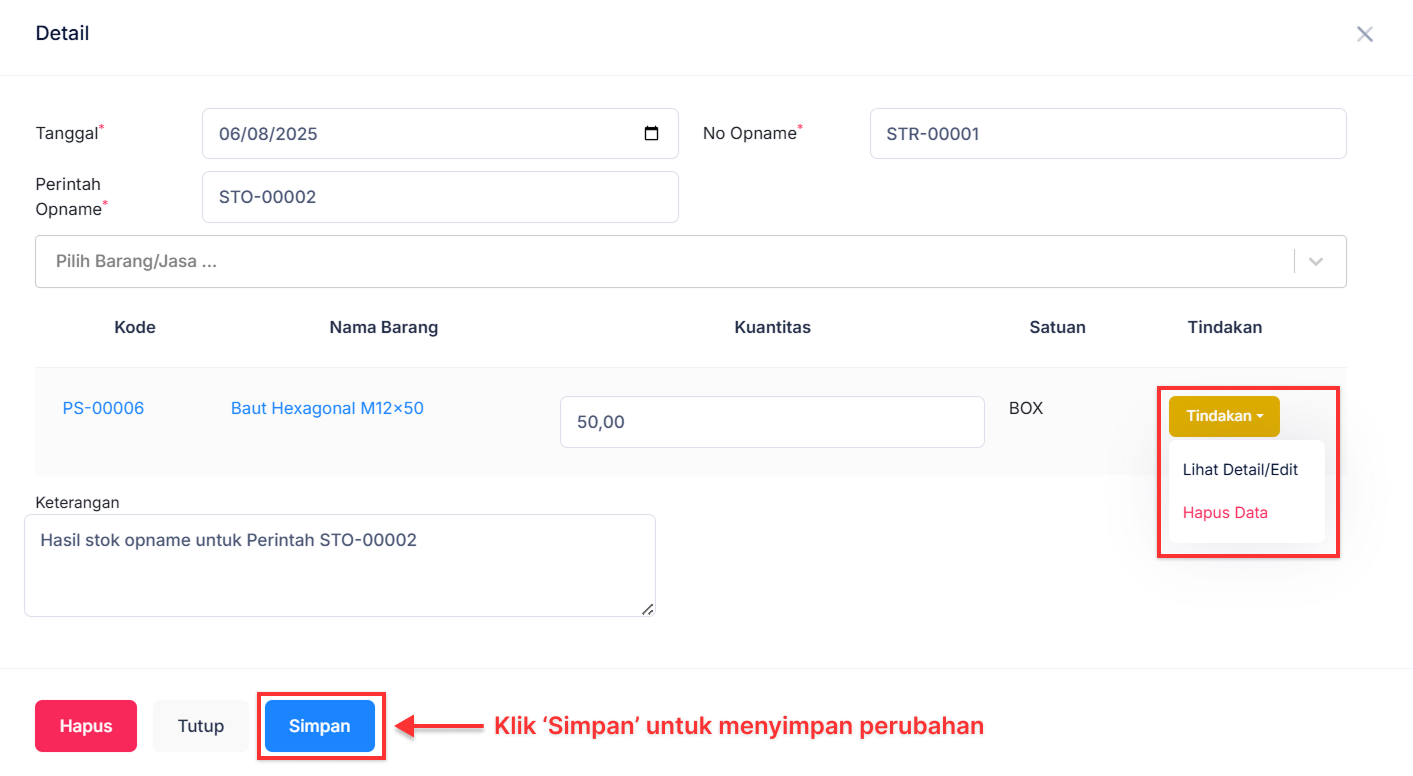Click the Kuantitas field showing 50,00
This screenshot has height=776, width=1413.
click(771, 421)
